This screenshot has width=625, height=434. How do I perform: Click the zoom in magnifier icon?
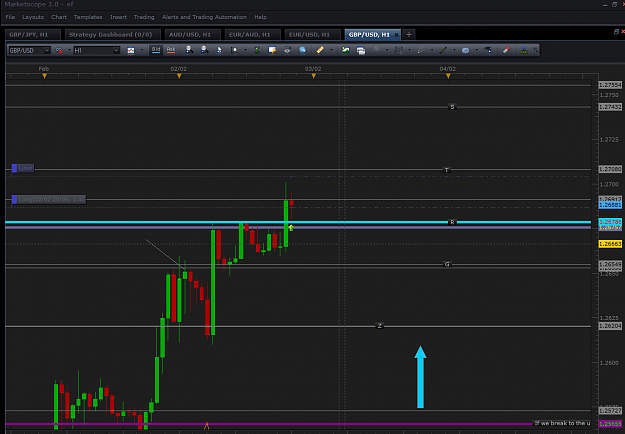point(189,50)
